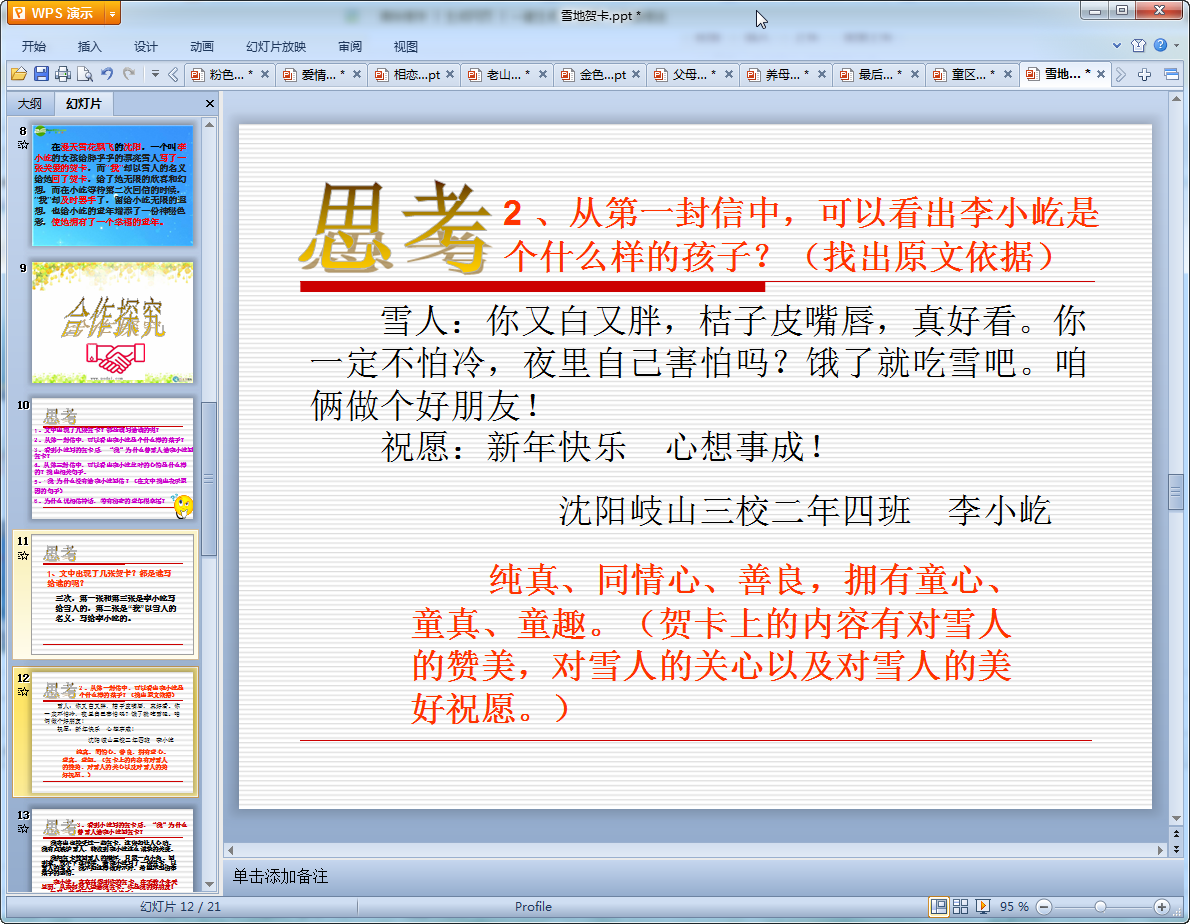This screenshot has height=924, width=1190.
Task: Open the 开始 menu
Action: 34,46
